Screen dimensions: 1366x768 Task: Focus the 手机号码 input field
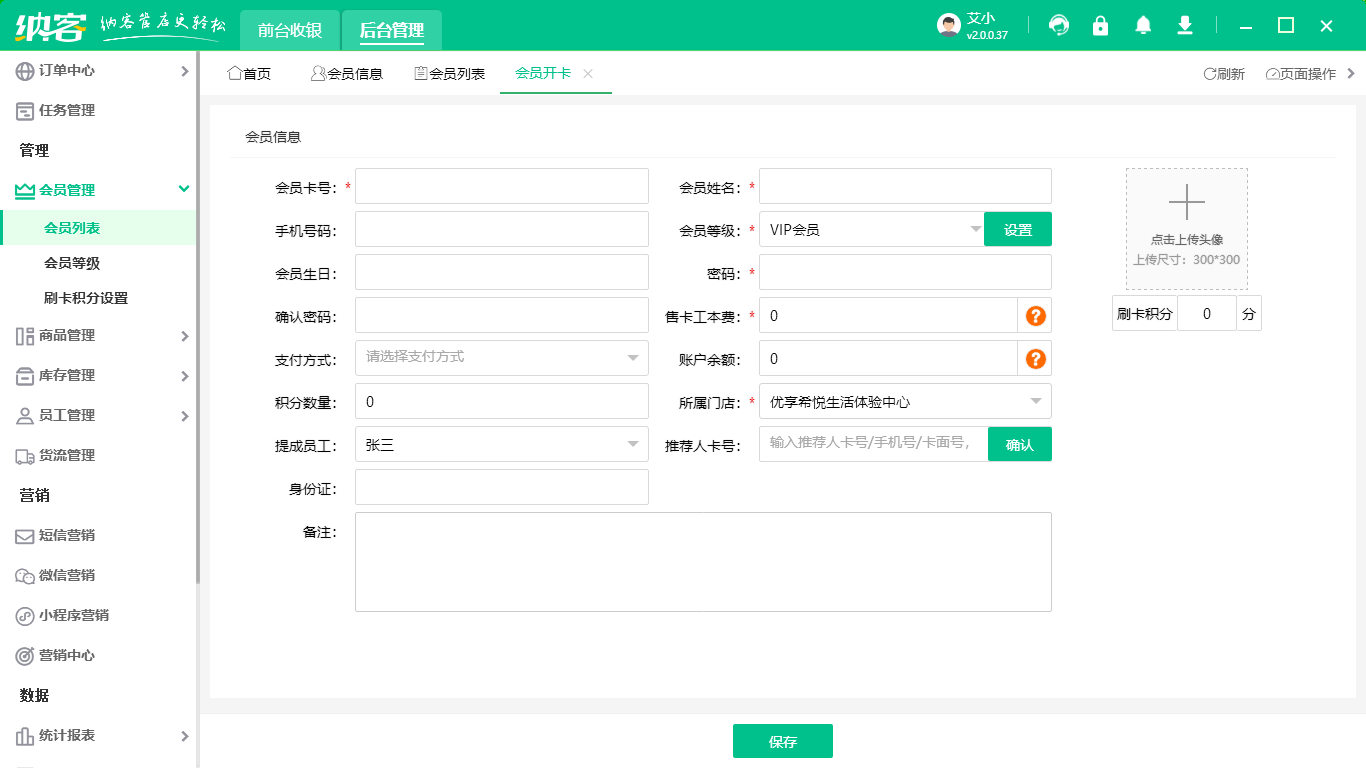pos(502,229)
